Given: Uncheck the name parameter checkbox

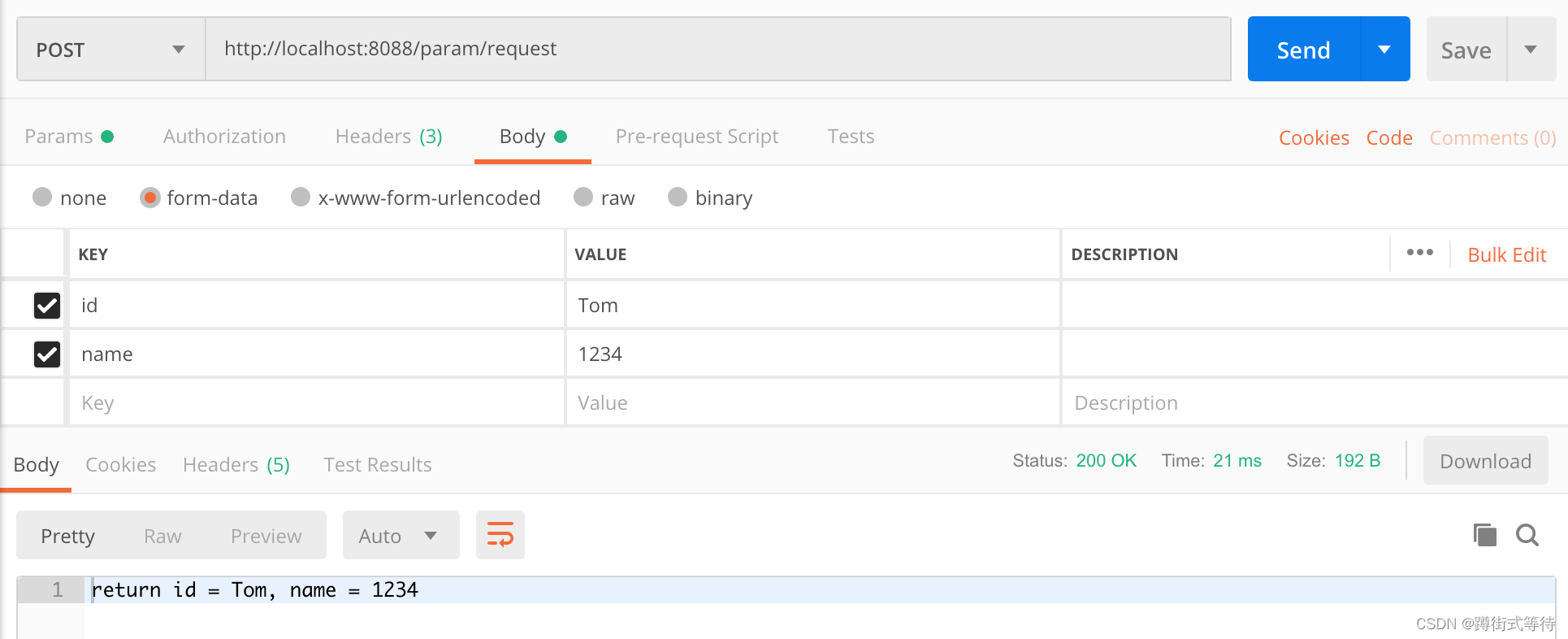Looking at the screenshot, I should pyautogui.click(x=47, y=354).
